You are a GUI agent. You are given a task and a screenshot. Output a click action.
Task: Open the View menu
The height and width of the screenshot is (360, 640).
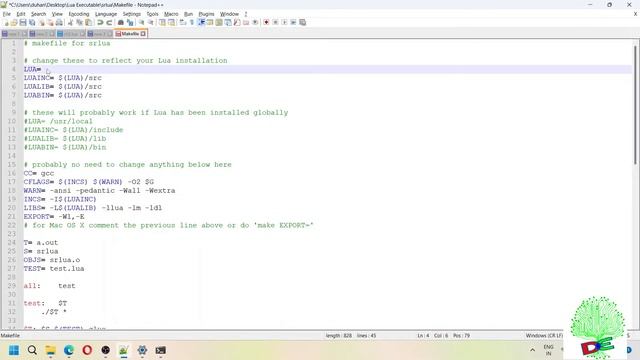coord(57,14)
